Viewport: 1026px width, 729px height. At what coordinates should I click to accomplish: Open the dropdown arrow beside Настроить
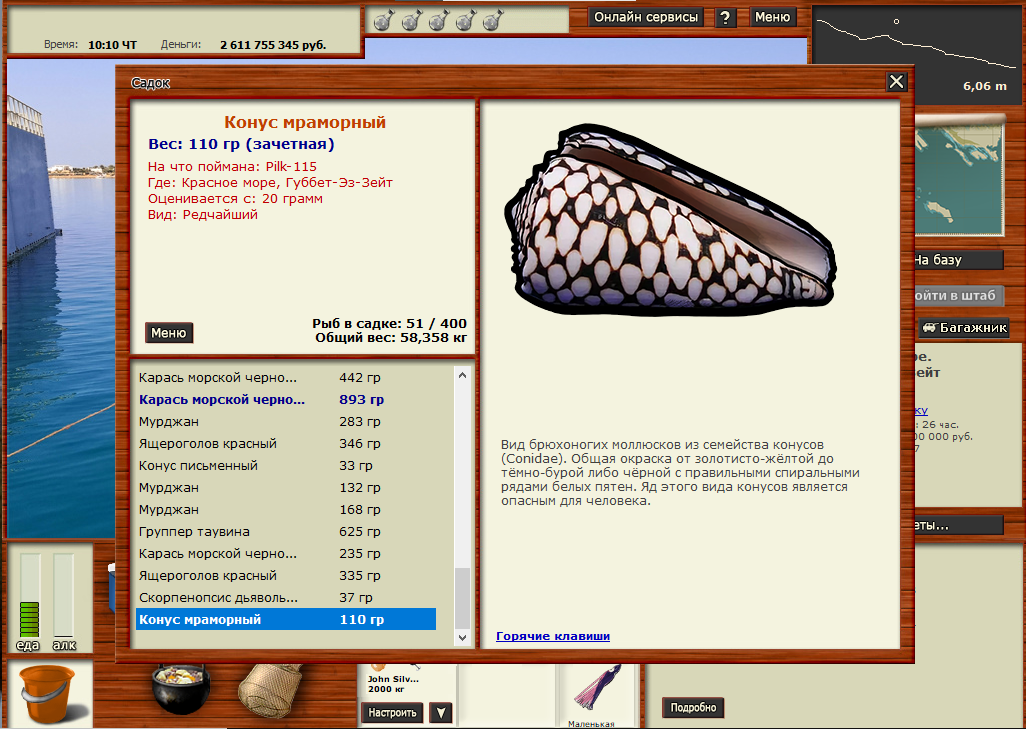(x=441, y=713)
